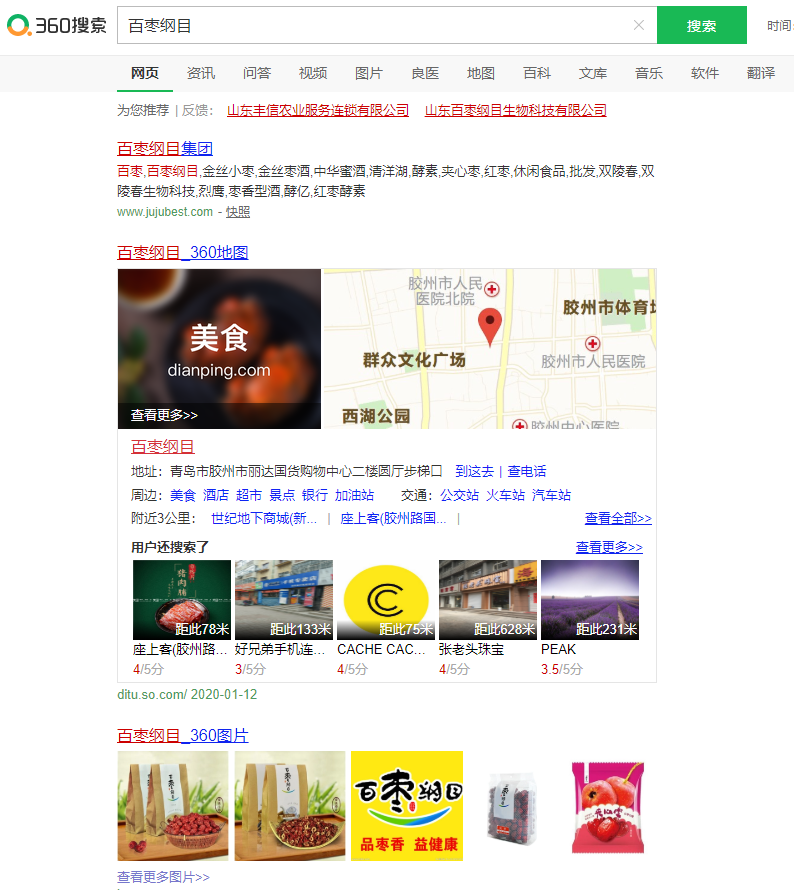
Task: Click the 反馈 link
Action: [x=195, y=110]
